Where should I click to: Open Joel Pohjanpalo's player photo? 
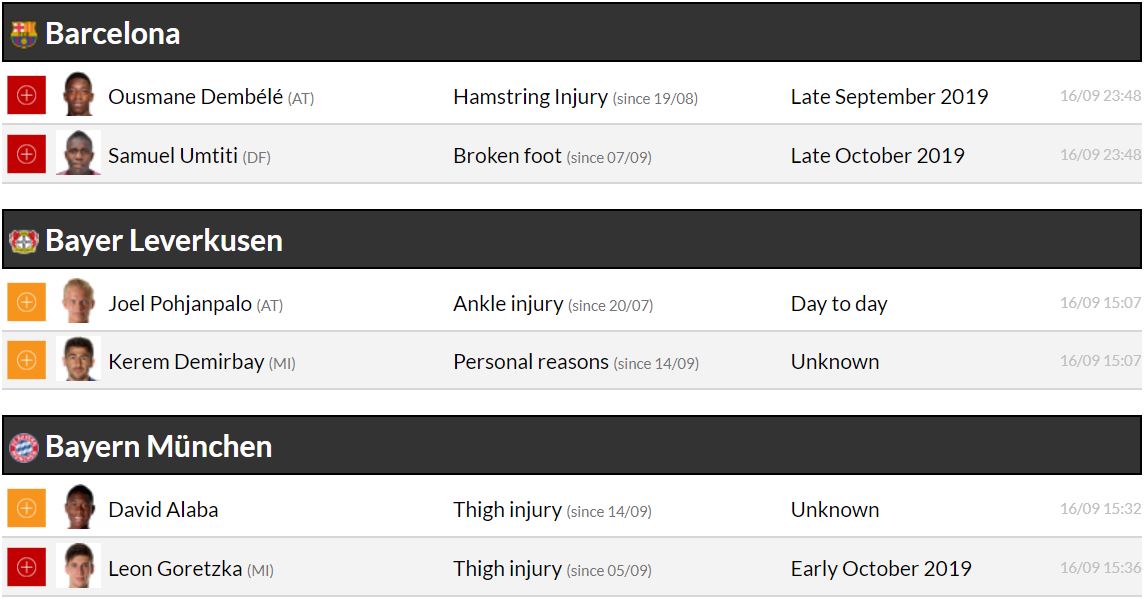tap(78, 303)
